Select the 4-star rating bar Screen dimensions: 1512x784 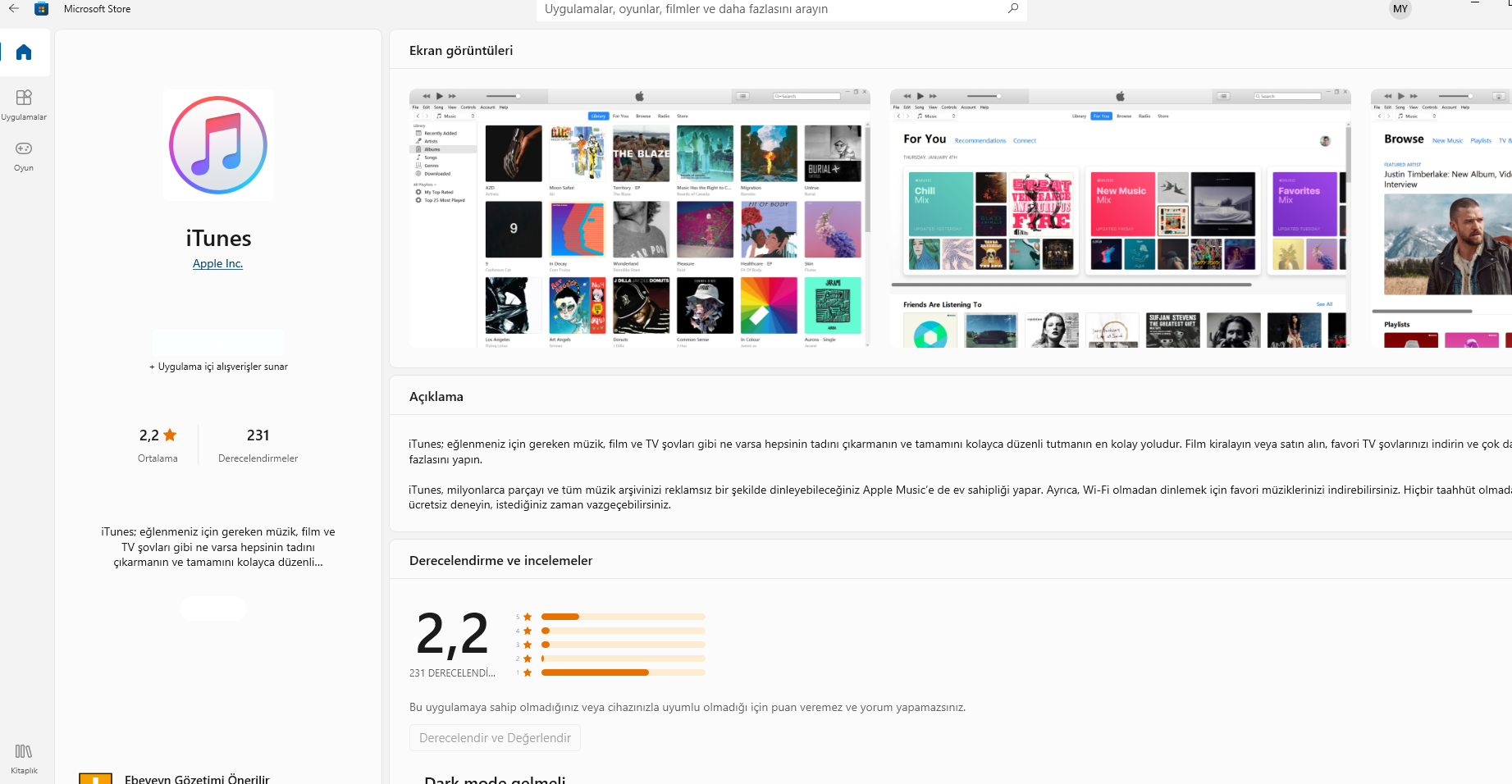(x=623, y=631)
